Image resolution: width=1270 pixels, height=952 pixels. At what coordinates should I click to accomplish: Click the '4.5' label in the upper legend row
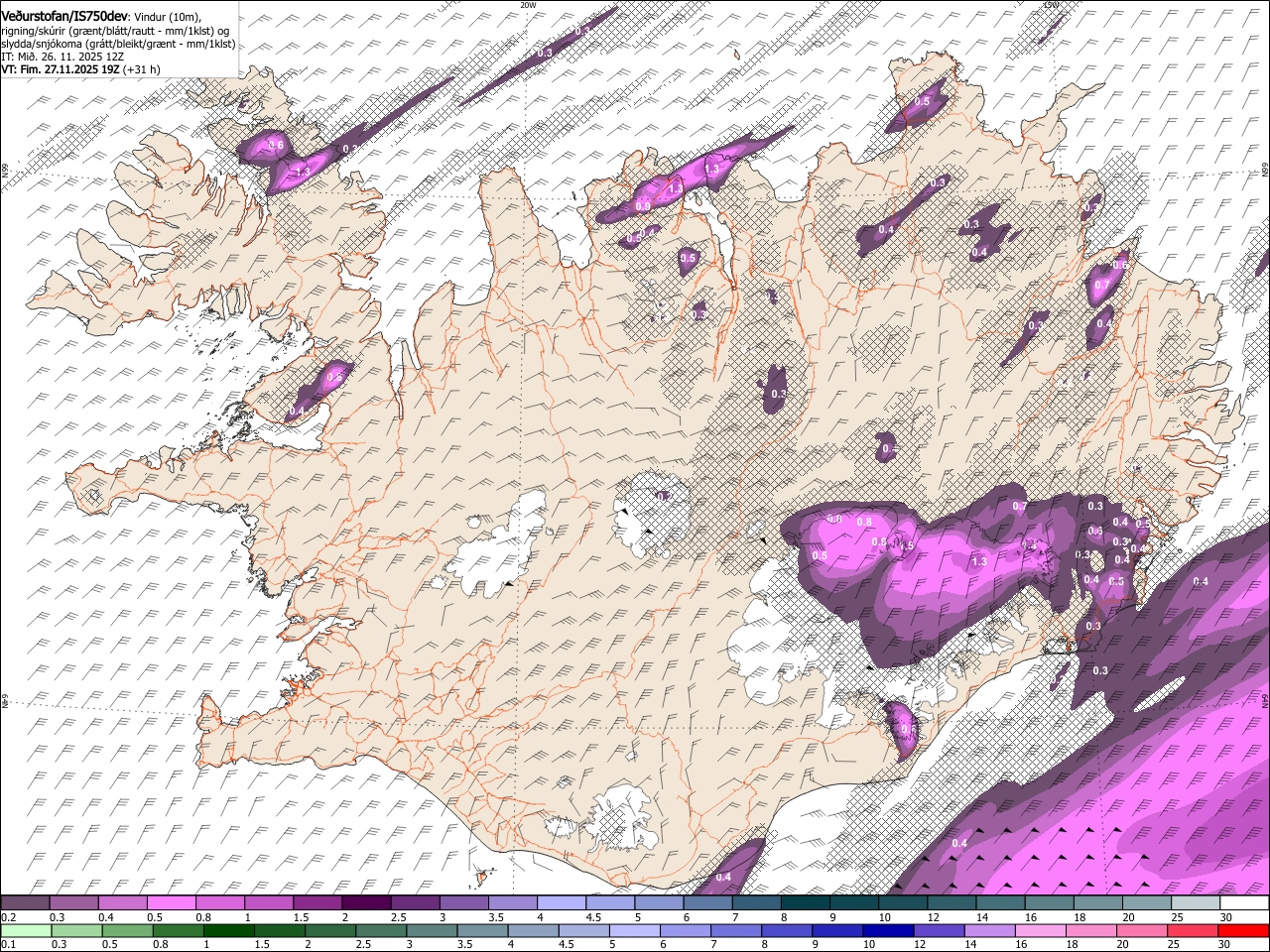(x=593, y=917)
